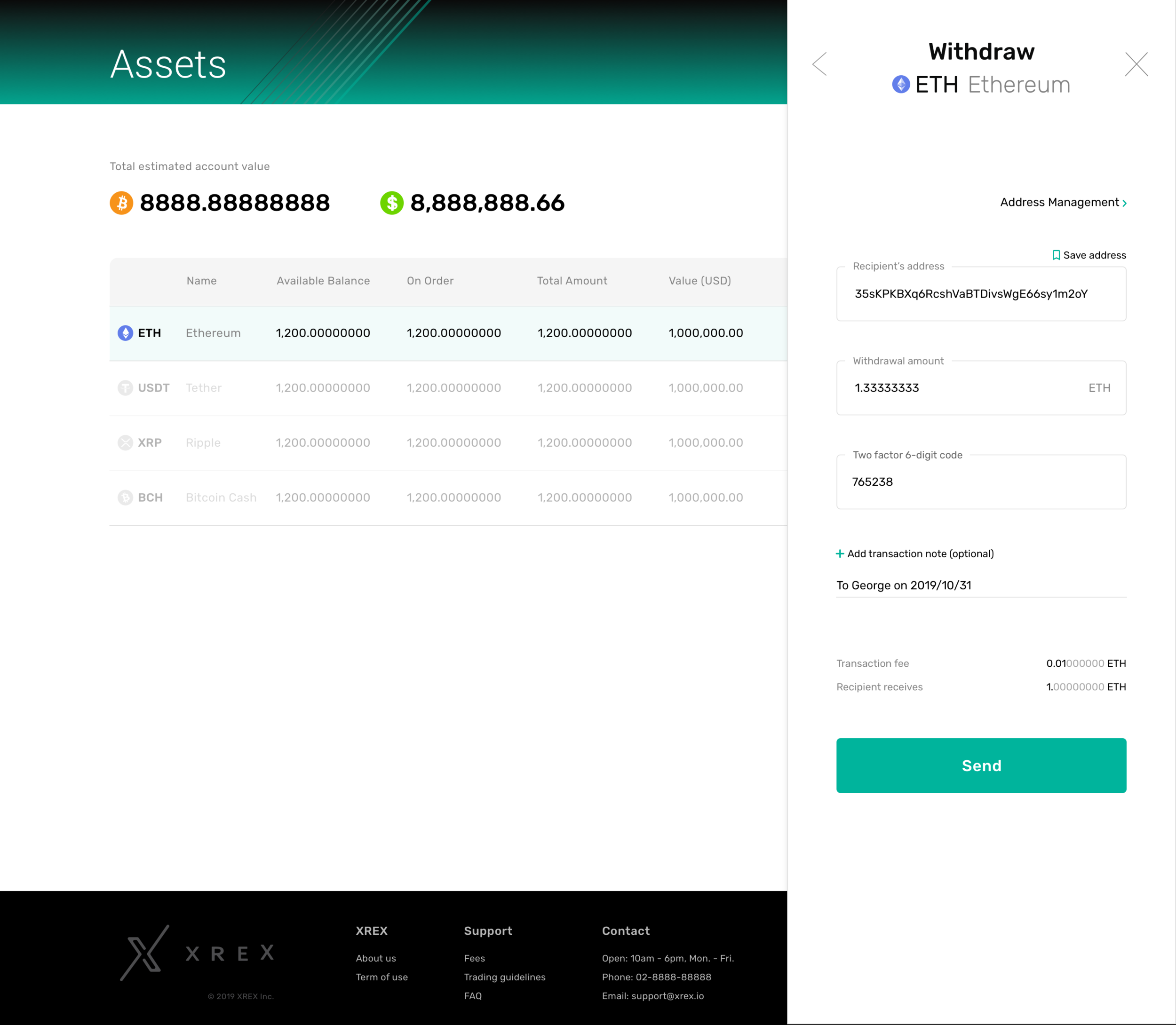Focus the Two factor 6-digit code field
The width and height of the screenshot is (1176, 1025).
981,482
